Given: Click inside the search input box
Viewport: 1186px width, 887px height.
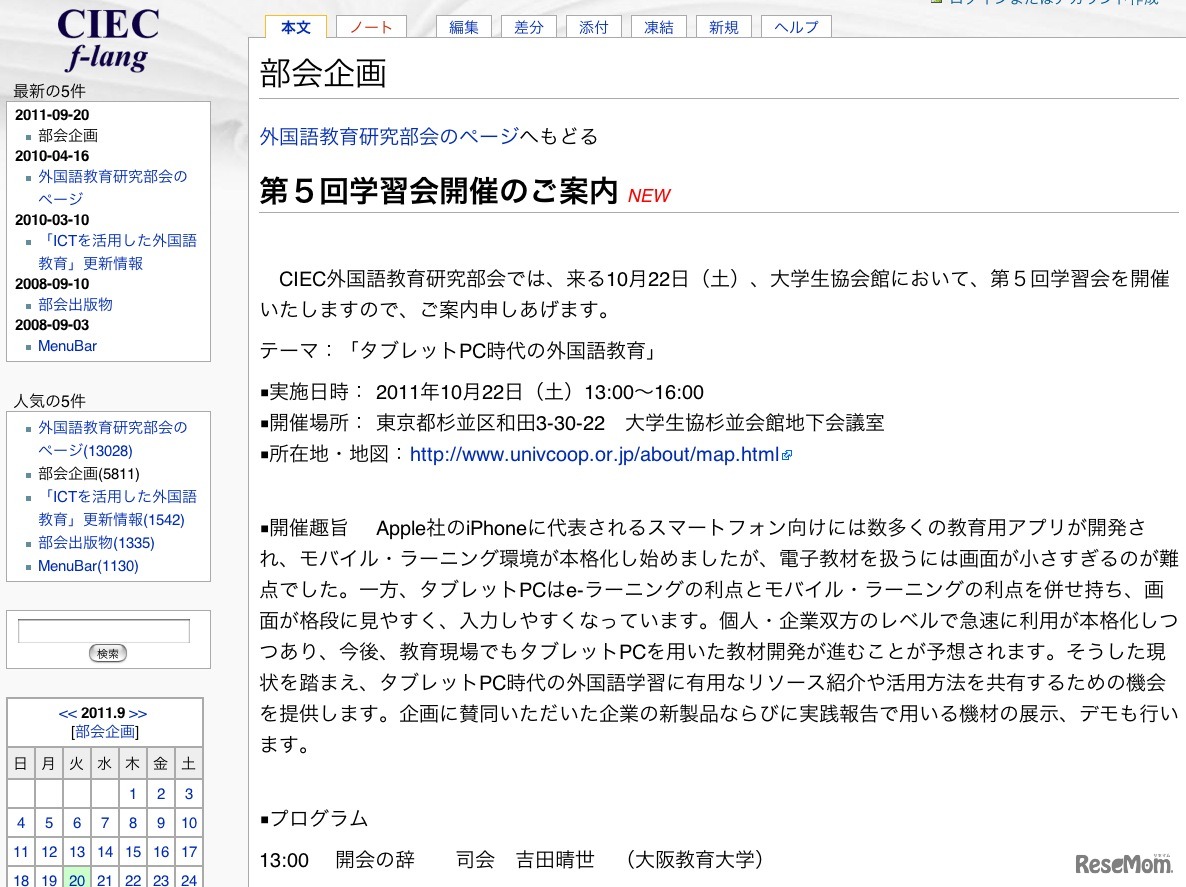Looking at the screenshot, I should click(x=107, y=631).
